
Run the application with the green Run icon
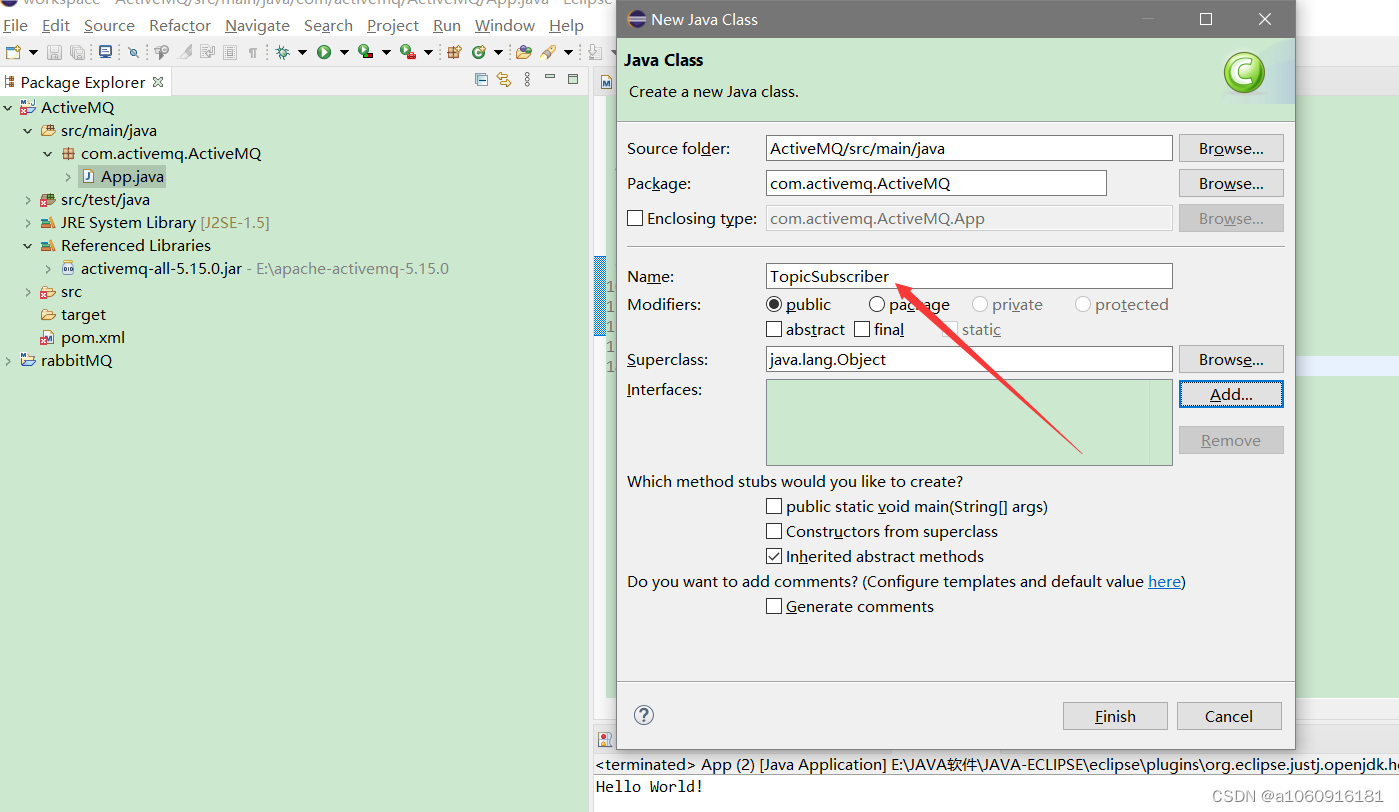[x=324, y=52]
